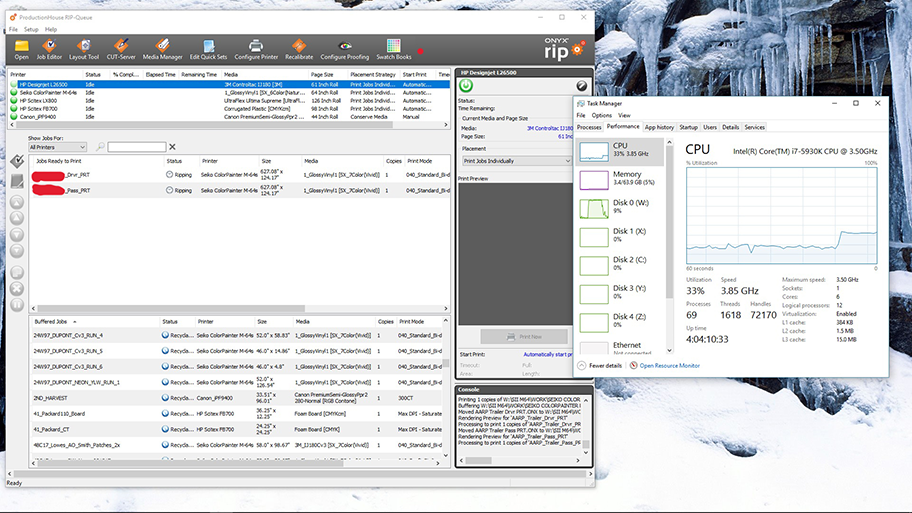The height and width of the screenshot is (513, 912).
Task: Collapse Task Manager with Fewer details chevron
Action: [582, 365]
